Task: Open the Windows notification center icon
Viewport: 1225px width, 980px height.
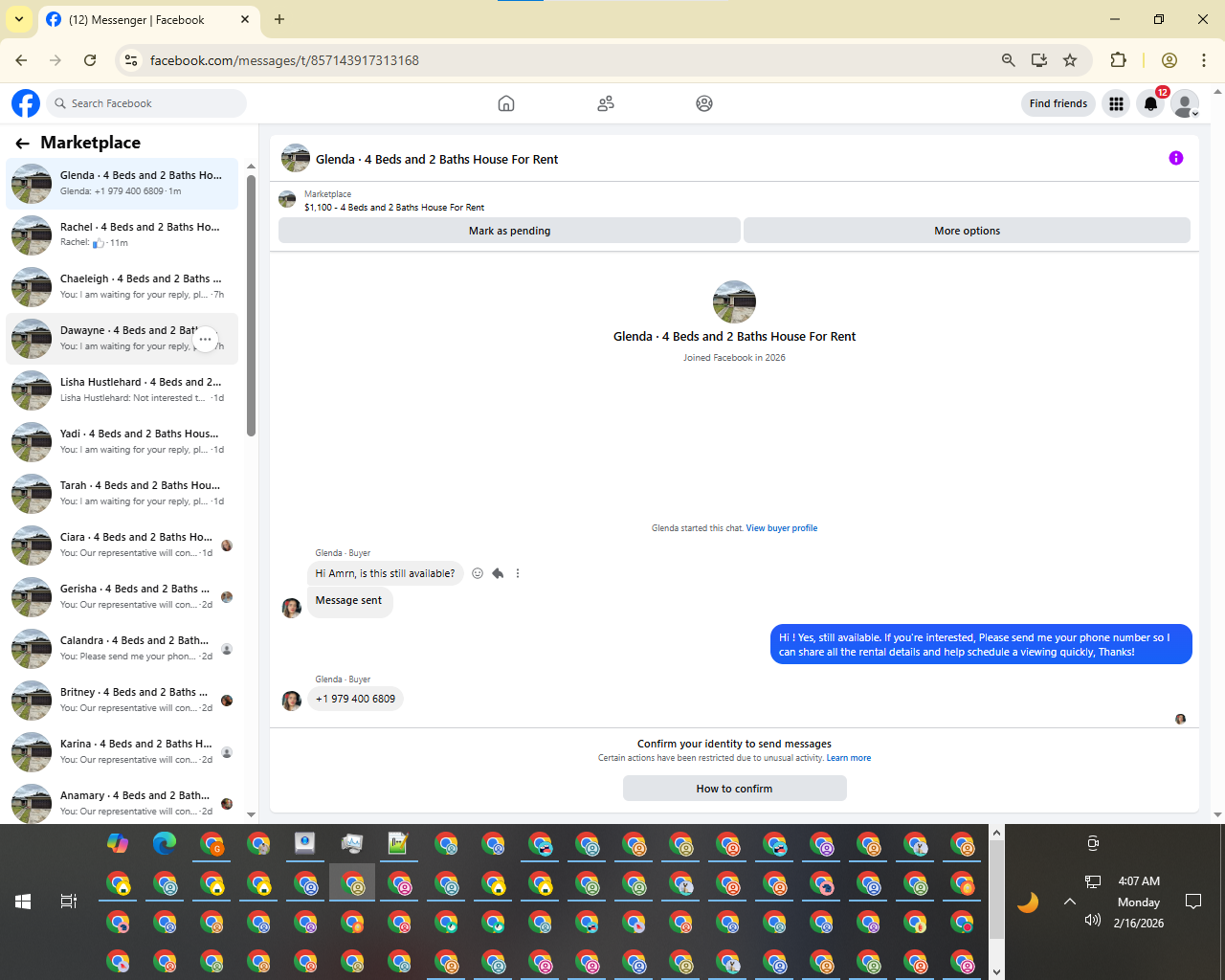Action: 1193,902
